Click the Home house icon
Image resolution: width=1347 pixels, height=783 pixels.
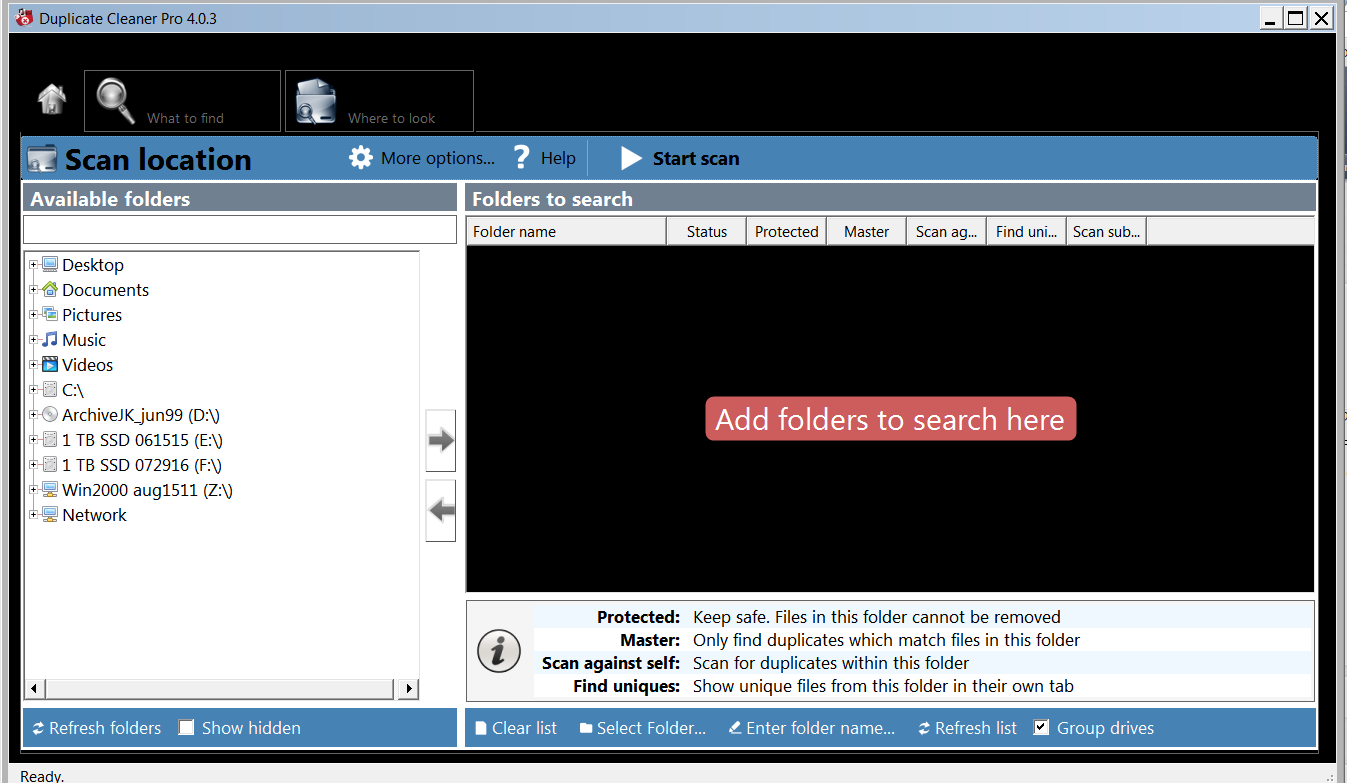[x=52, y=100]
